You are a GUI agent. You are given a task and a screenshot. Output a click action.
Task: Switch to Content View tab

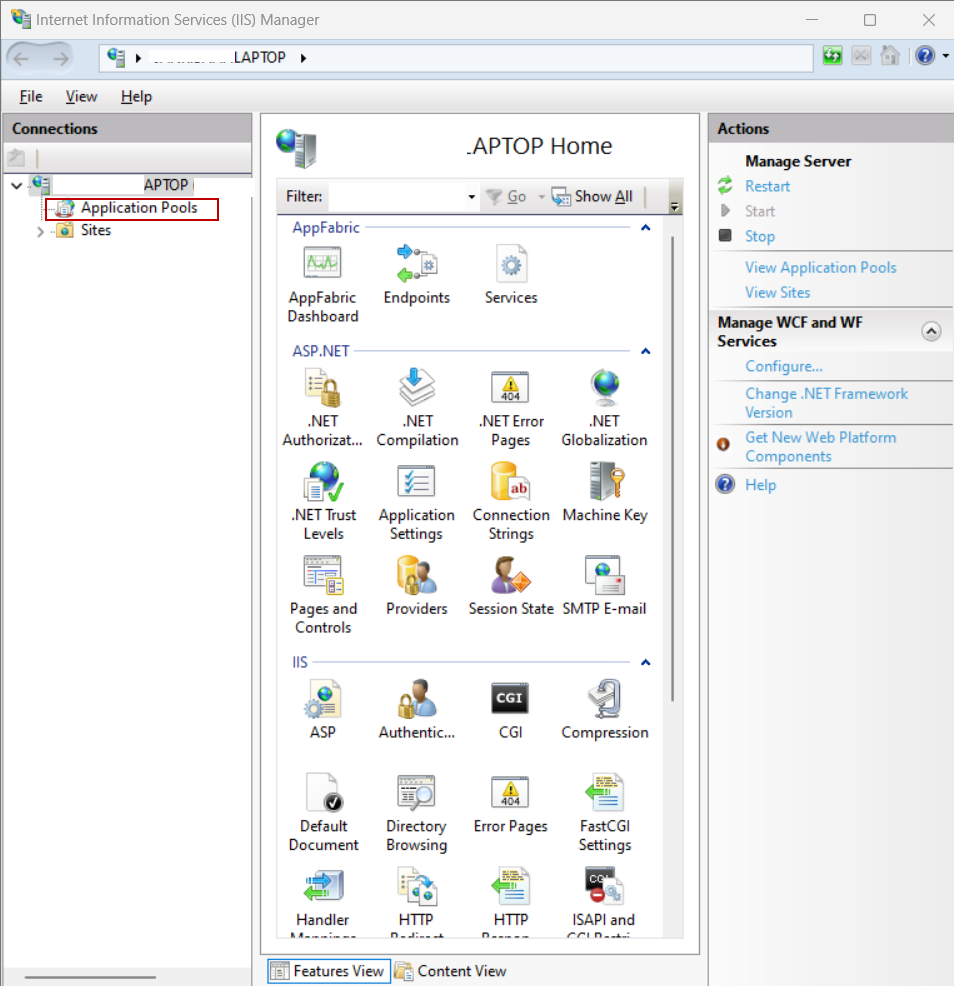click(x=451, y=971)
